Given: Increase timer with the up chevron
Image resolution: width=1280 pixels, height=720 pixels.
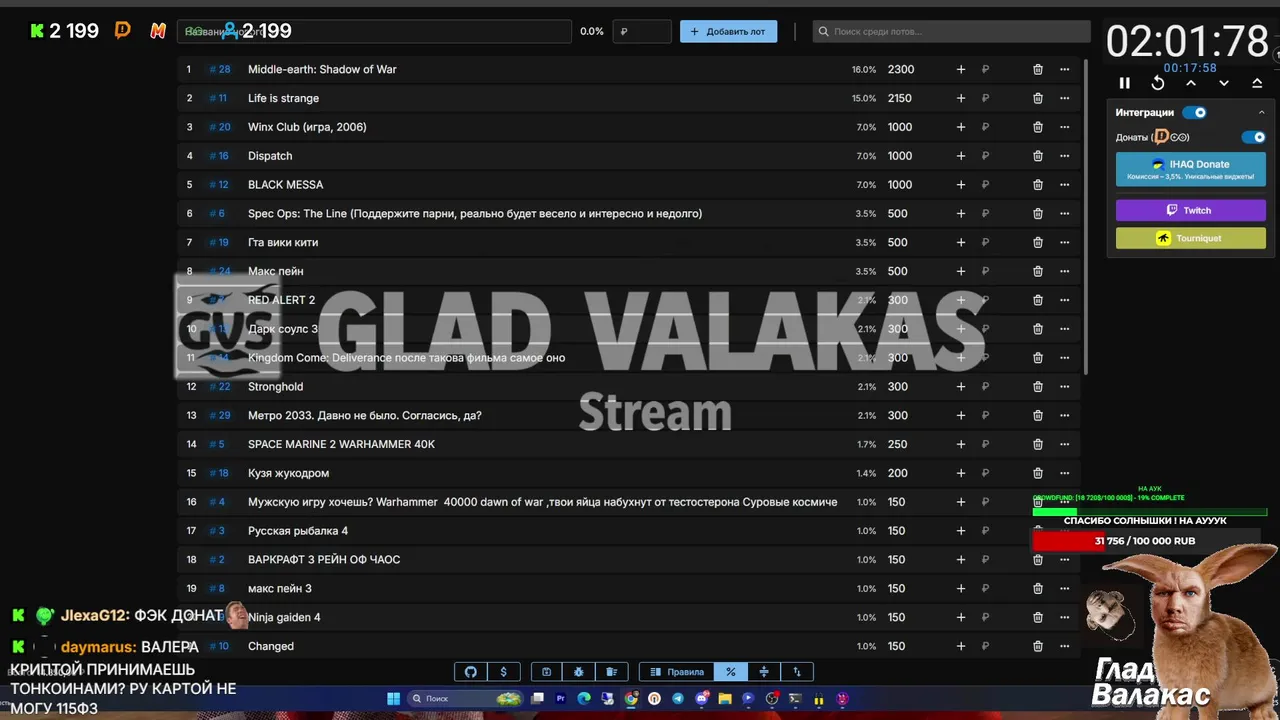Looking at the screenshot, I should (x=1191, y=83).
